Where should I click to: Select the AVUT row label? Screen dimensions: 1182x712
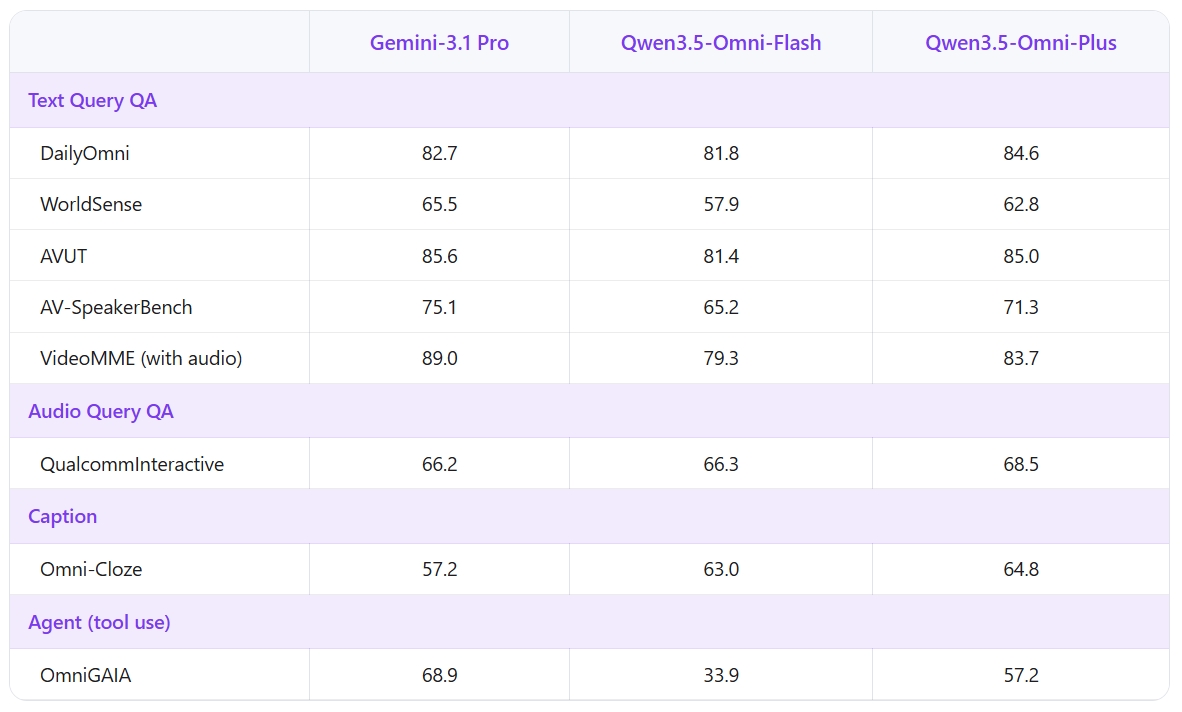click(x=64, y=256)
